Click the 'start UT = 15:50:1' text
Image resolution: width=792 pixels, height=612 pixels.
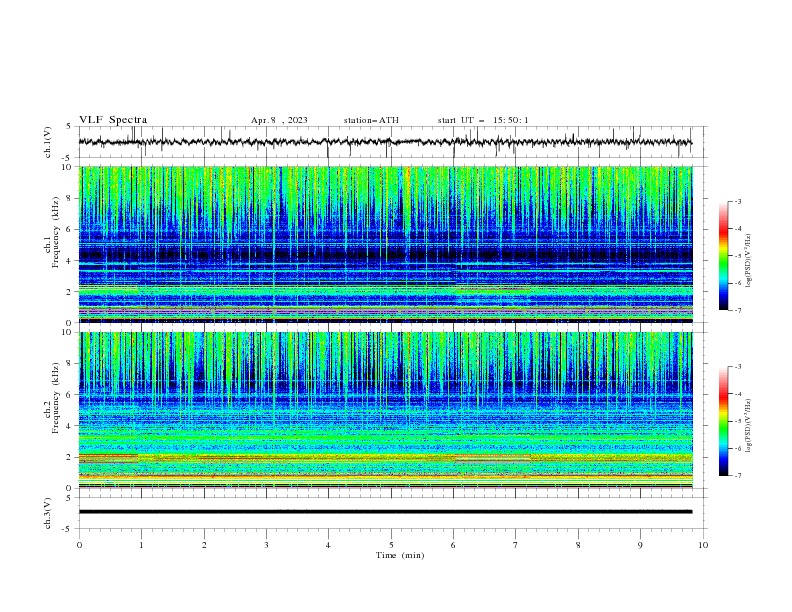[483, 120]
